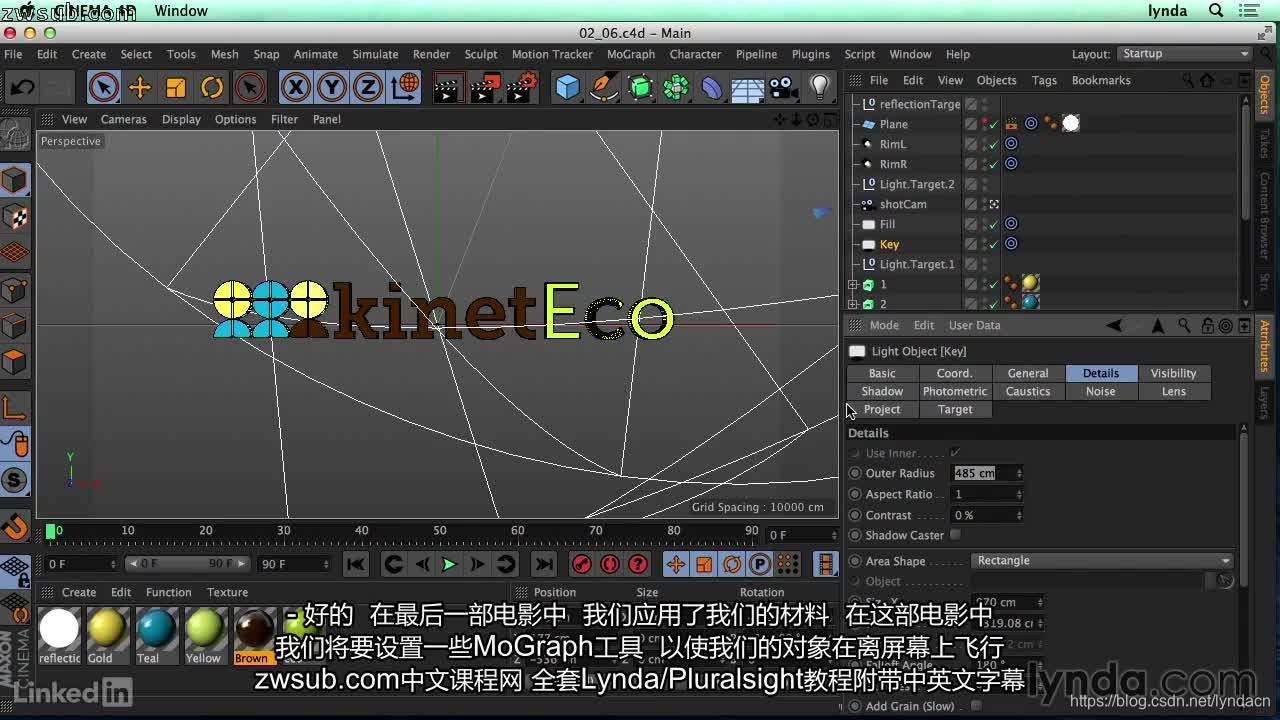This screenshot has width=1280, height=720.
Task: Open the viewport Filter menu
Action: point(284,119)
